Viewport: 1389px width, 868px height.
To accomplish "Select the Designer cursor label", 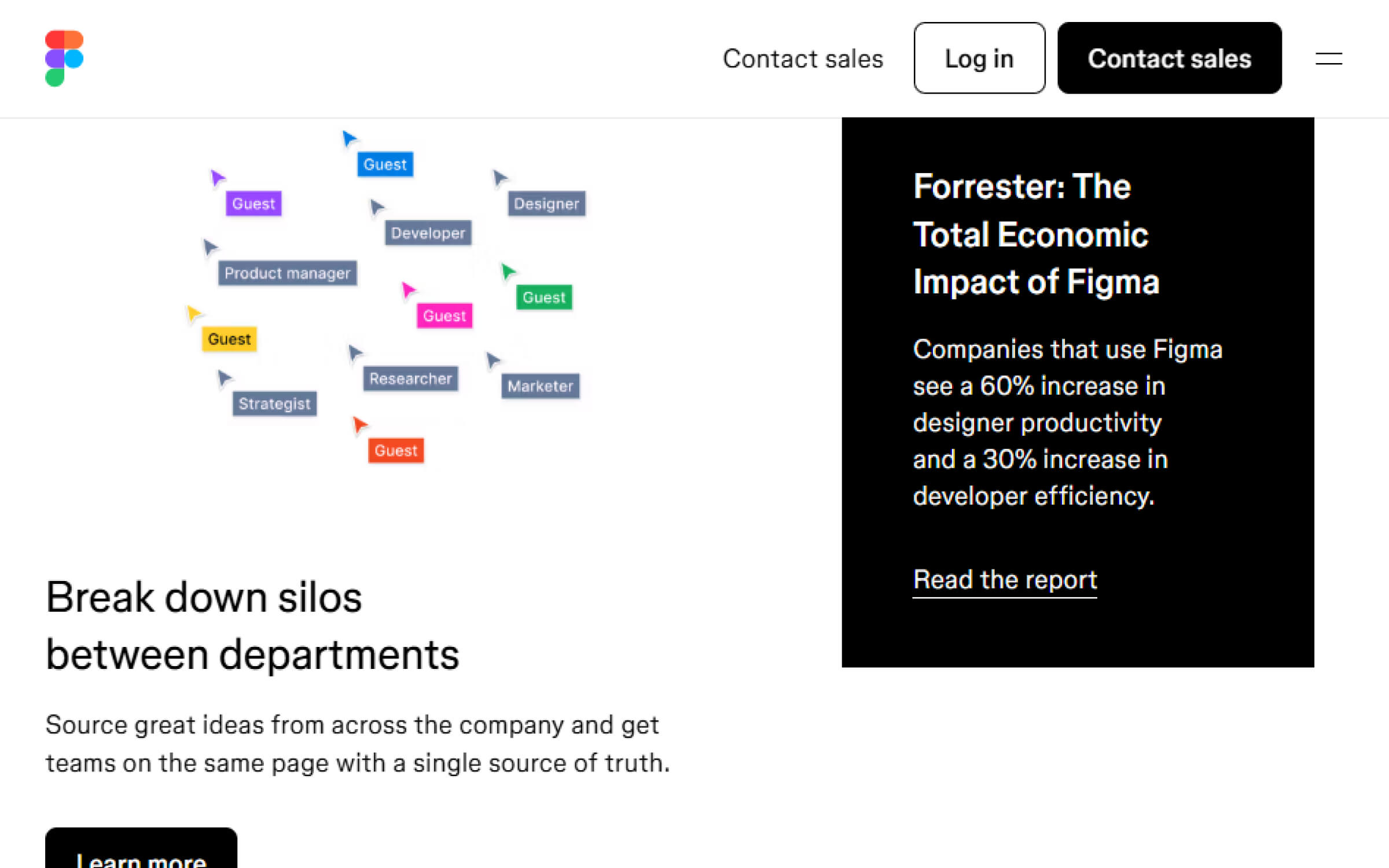I will pyautogui.click(x=546, y=204).
